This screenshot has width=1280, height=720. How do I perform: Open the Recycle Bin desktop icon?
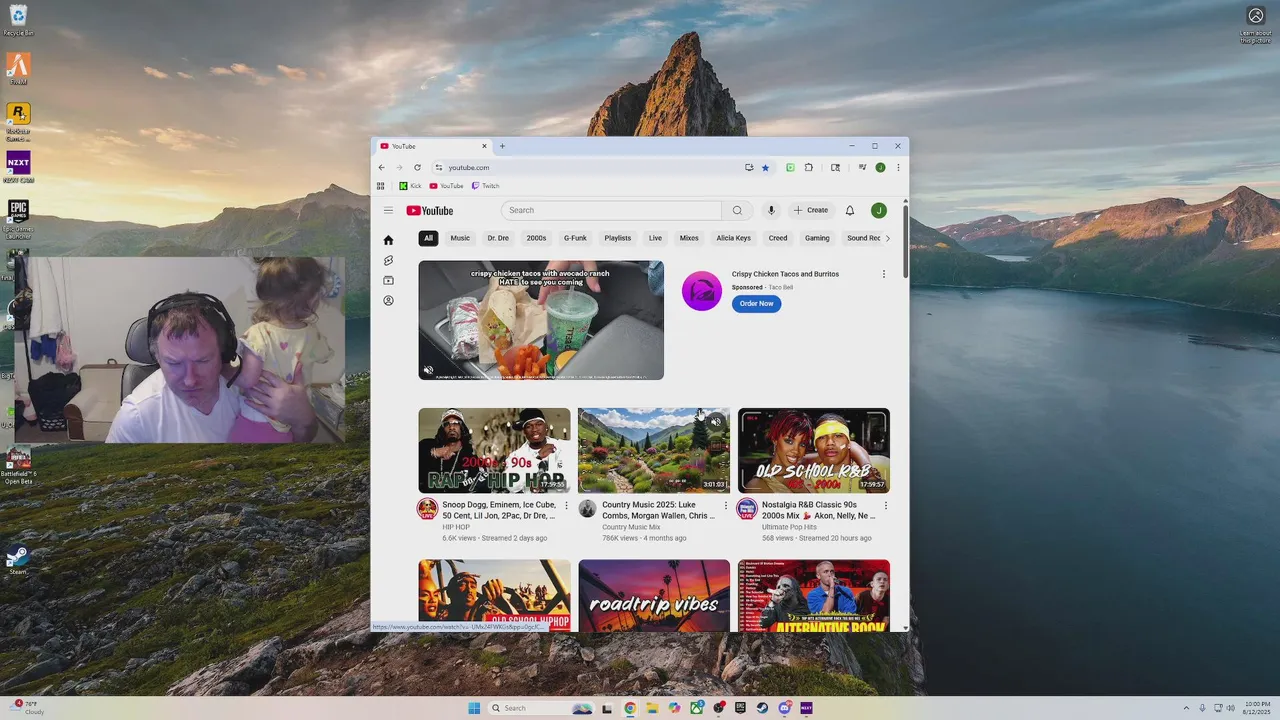point(18,20)
